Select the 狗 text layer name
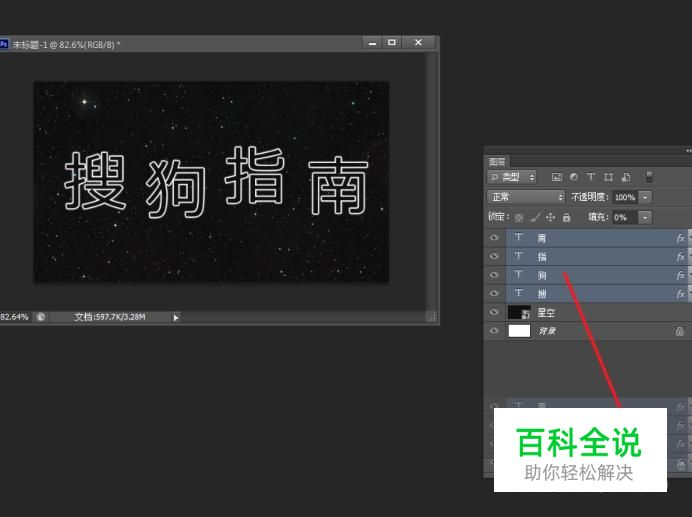Screen dimensions: 692x517 542,275
